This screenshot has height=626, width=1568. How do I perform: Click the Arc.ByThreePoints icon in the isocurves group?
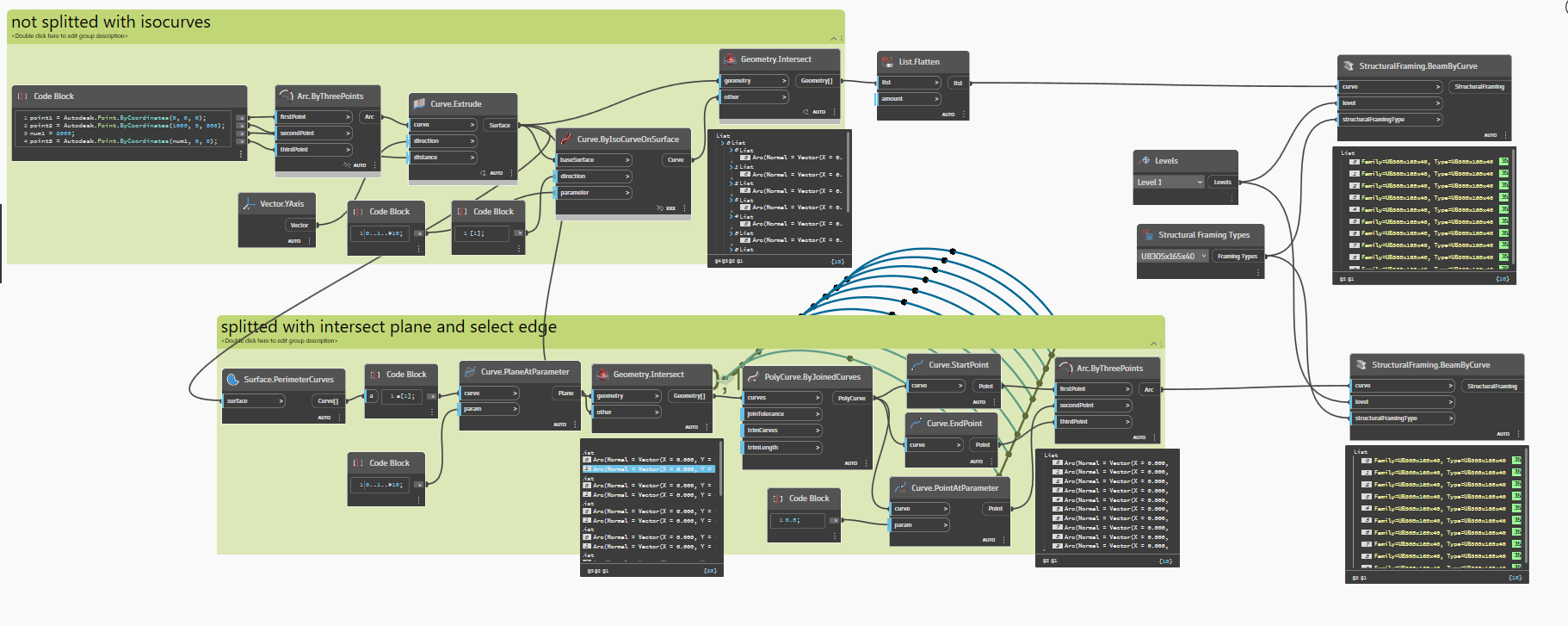coord(287,96)
